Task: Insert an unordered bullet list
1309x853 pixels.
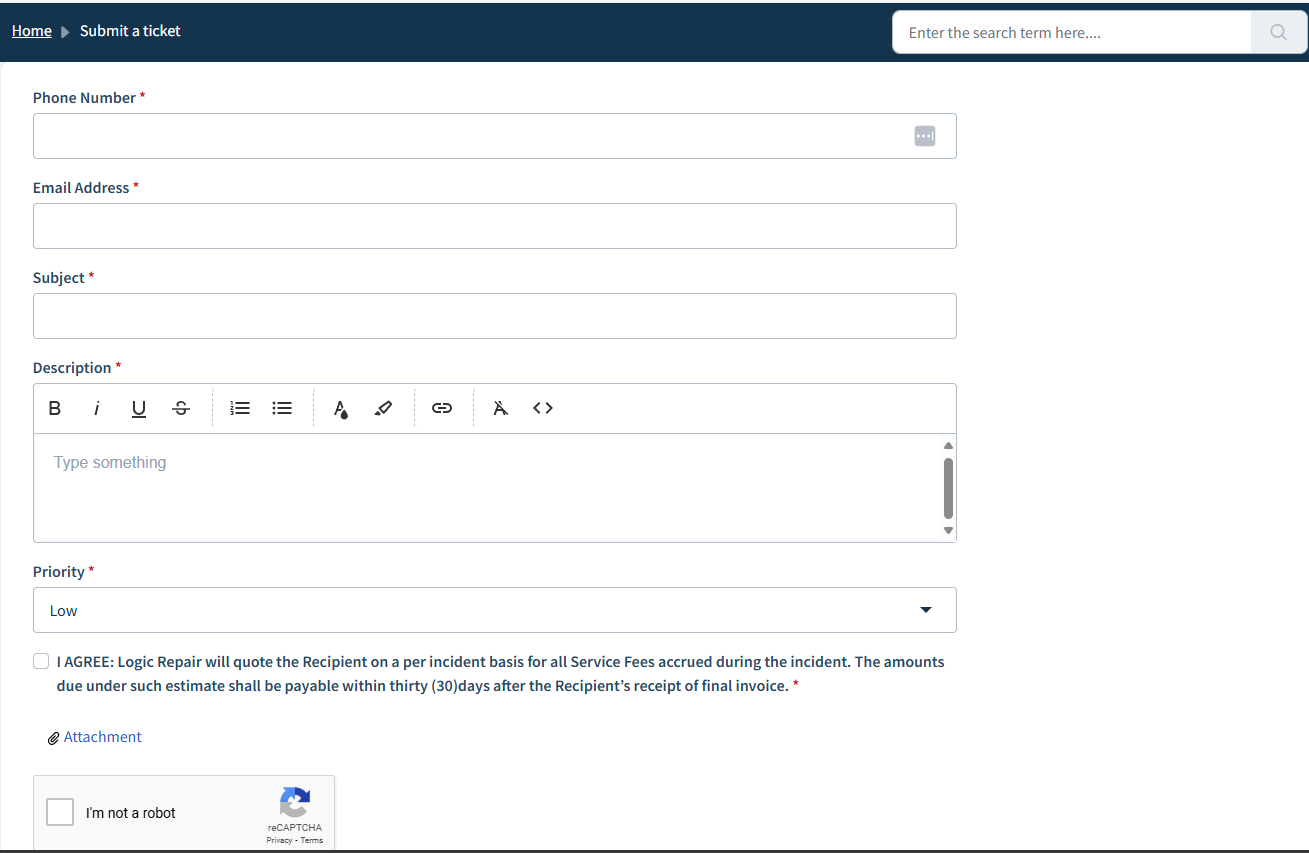Action: click(x=283, y=408)
